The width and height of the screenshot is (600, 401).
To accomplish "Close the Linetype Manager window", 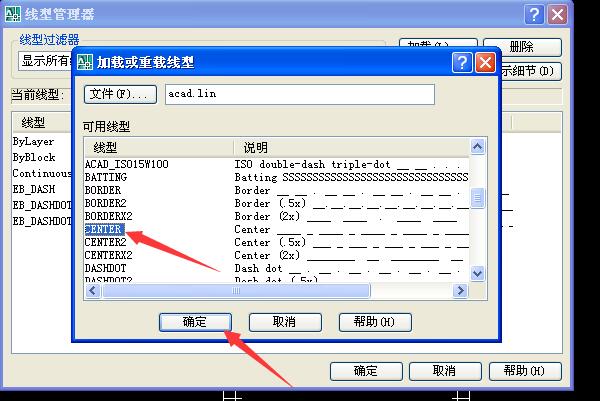I will click(557, 15).
